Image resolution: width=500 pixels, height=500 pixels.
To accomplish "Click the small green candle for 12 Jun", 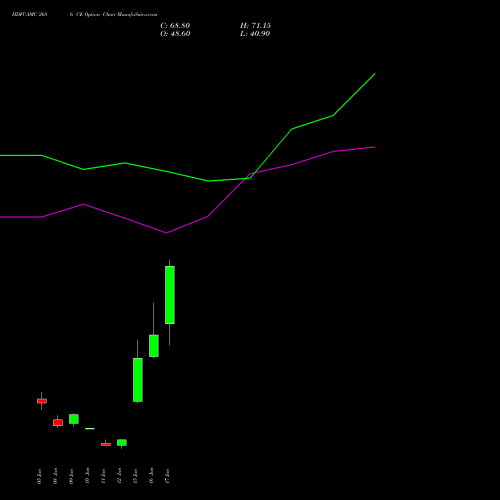I will (122, 443).
